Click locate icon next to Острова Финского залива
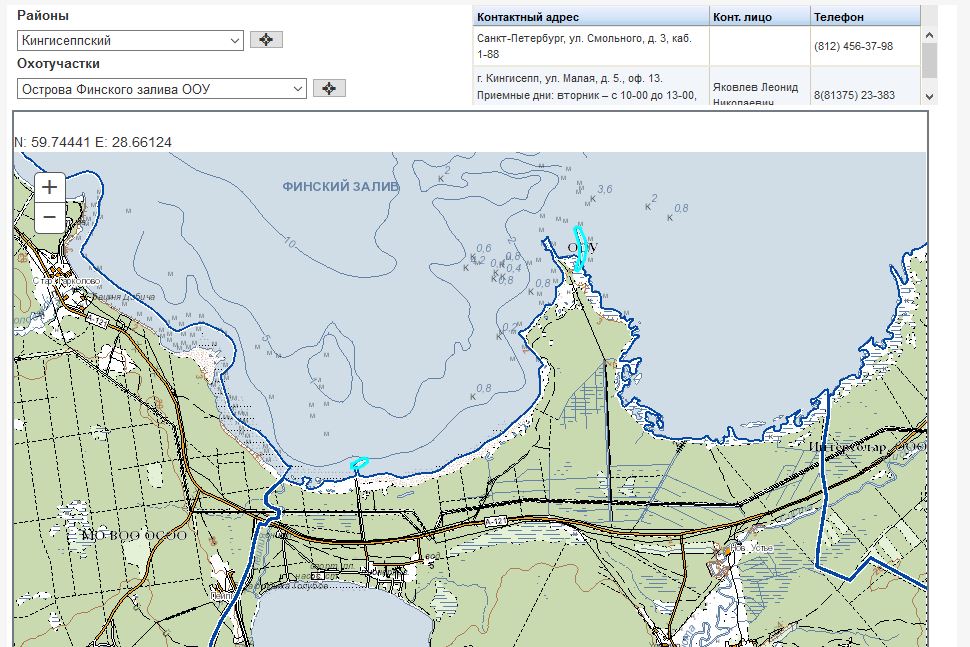Image resolution: width=970 pixels, height=647 pixels. [x=329, y=89]
